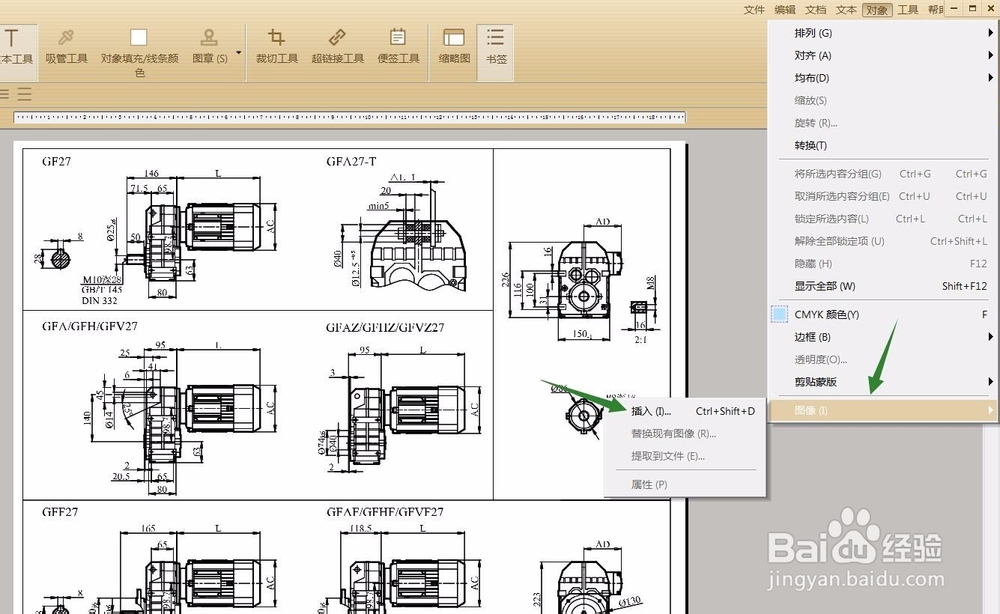1000x614 pixels.
Task: Click the GFAF/GFHF/GFVF27 drawing label
Action: [385, 511]
